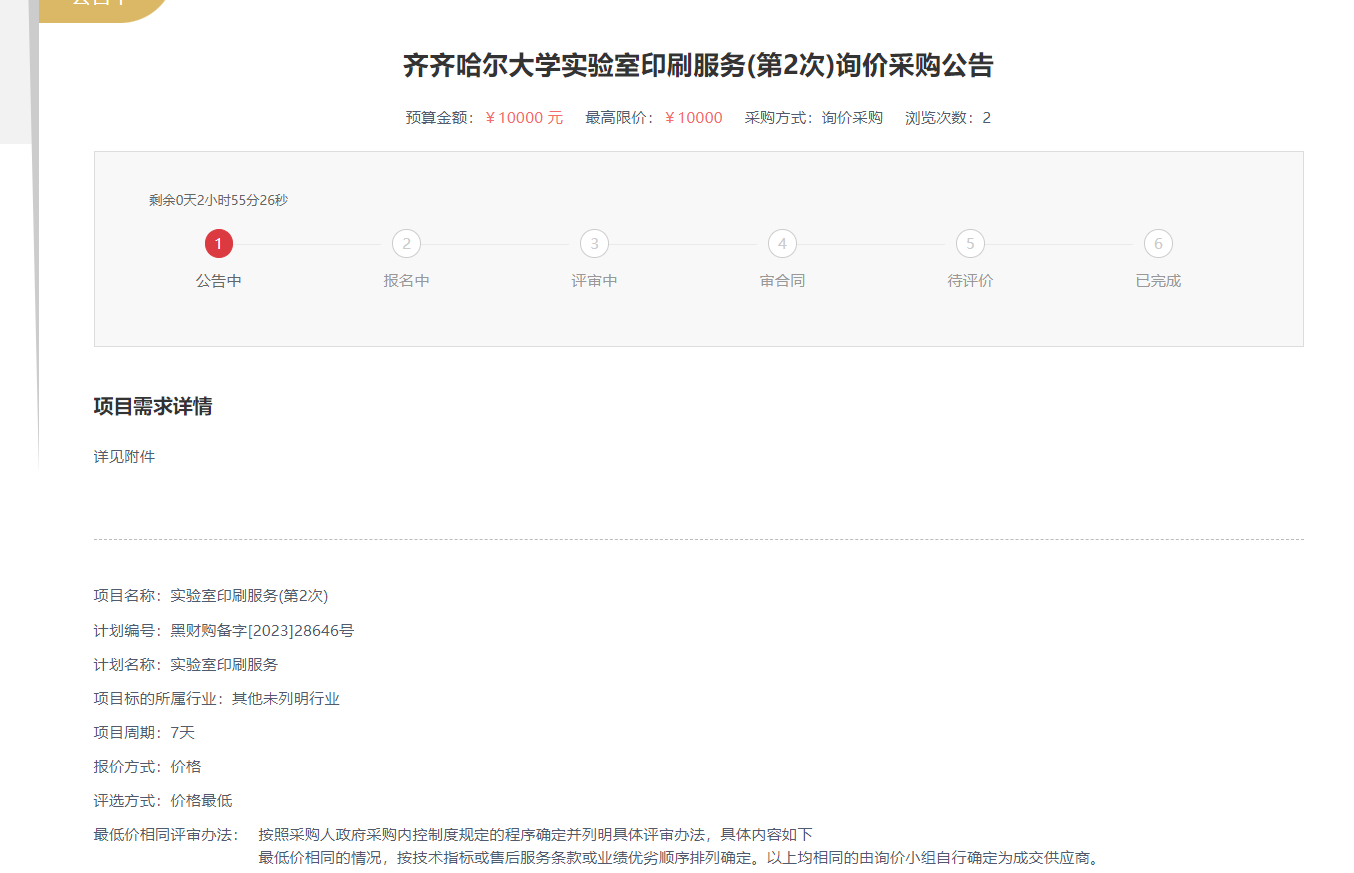Viewport: 1354px width, 873px height.
Task: Select the 已完成 step label
Action: tap(1158, 281)
